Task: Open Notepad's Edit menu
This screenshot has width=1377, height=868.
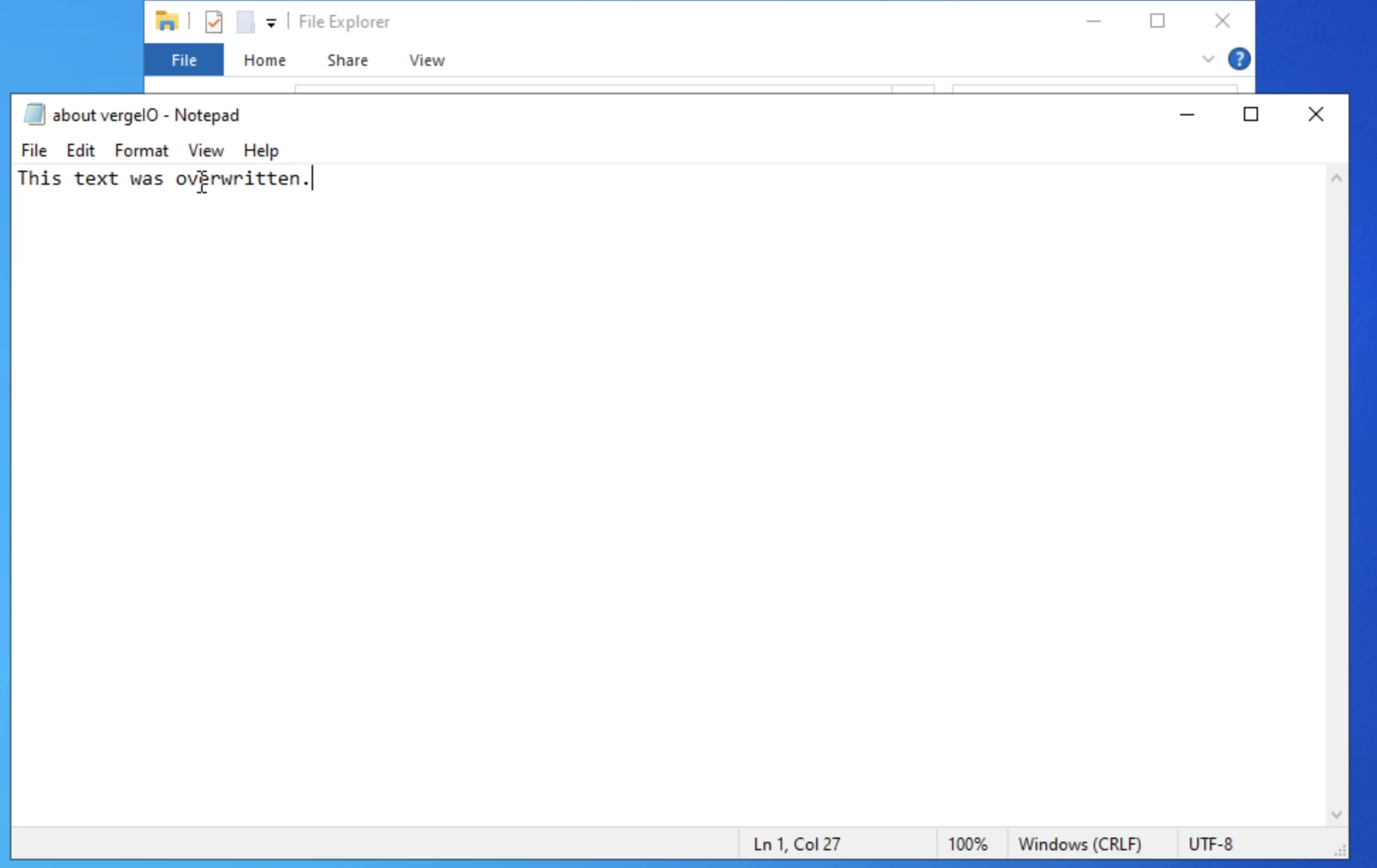Action: click(80, 150)
